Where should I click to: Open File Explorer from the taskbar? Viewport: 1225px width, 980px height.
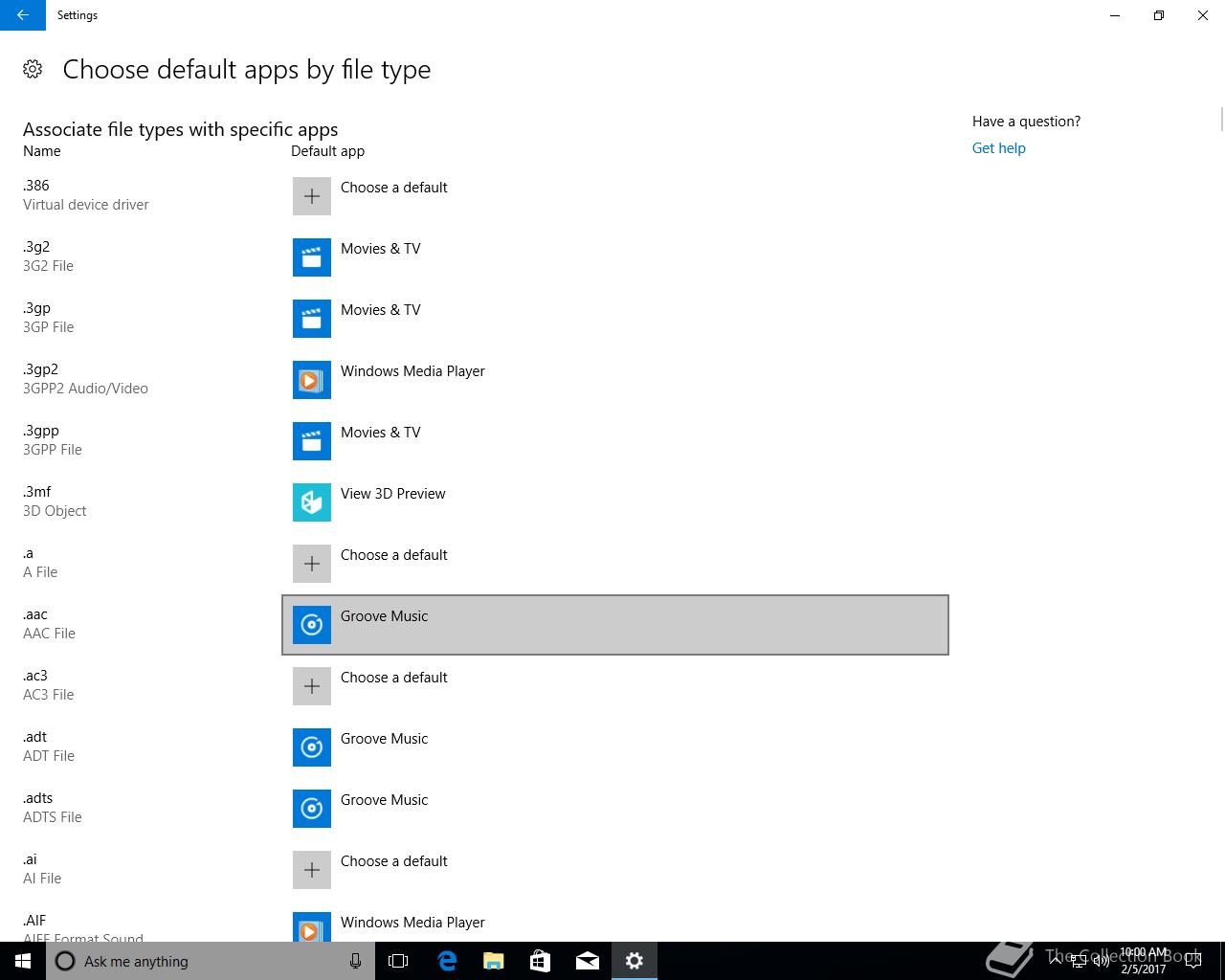click(494, 961)
